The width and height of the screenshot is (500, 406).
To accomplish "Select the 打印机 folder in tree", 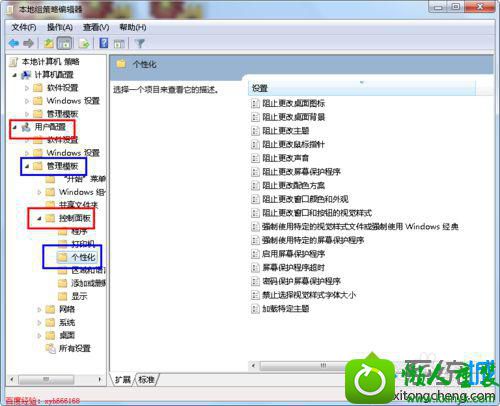I will point(83,244).
